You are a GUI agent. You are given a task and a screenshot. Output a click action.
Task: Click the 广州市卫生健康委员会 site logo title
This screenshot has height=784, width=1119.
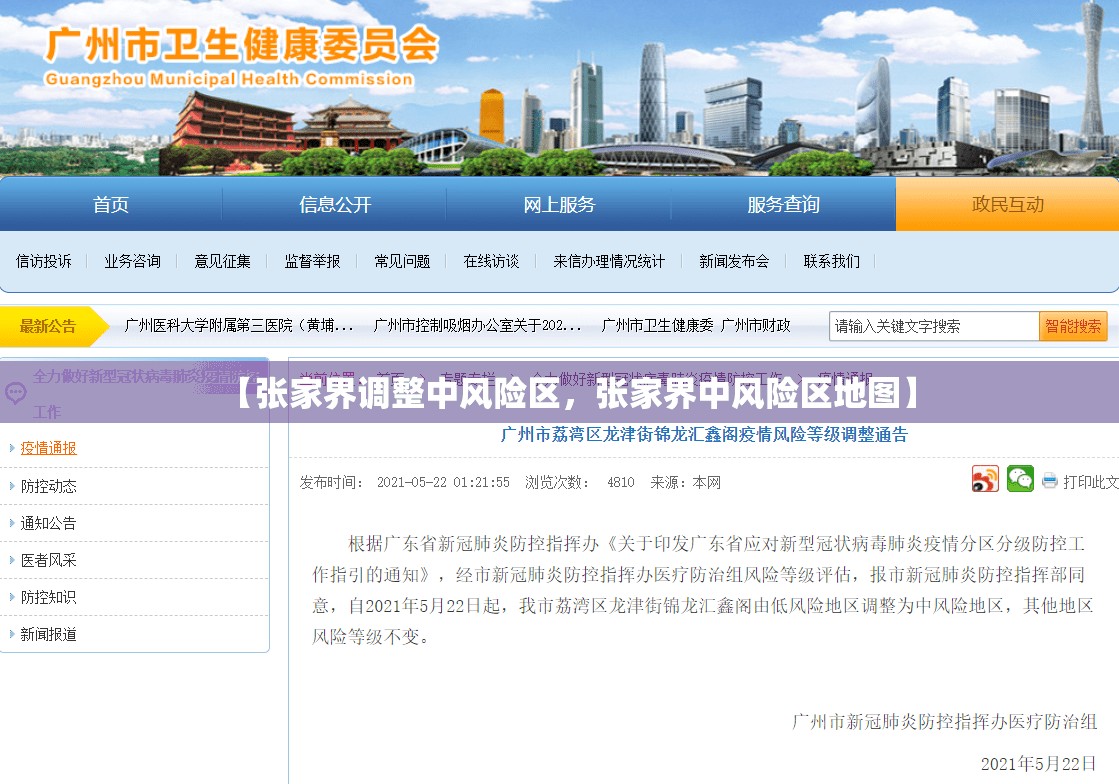pos(241,45)
